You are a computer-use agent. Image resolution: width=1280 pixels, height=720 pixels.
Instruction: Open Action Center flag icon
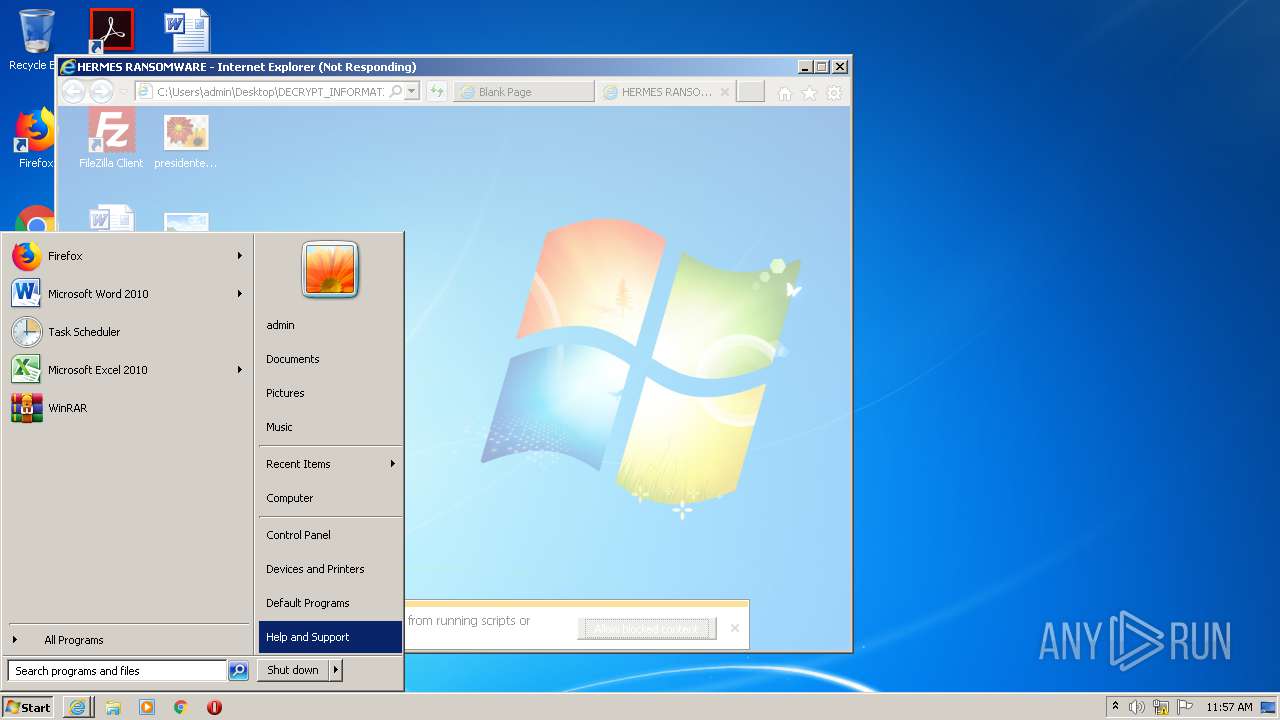[1185, 707]
